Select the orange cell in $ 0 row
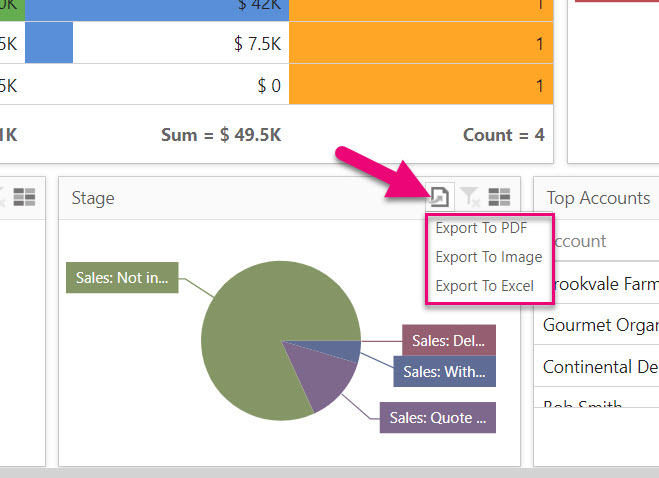 421,85
